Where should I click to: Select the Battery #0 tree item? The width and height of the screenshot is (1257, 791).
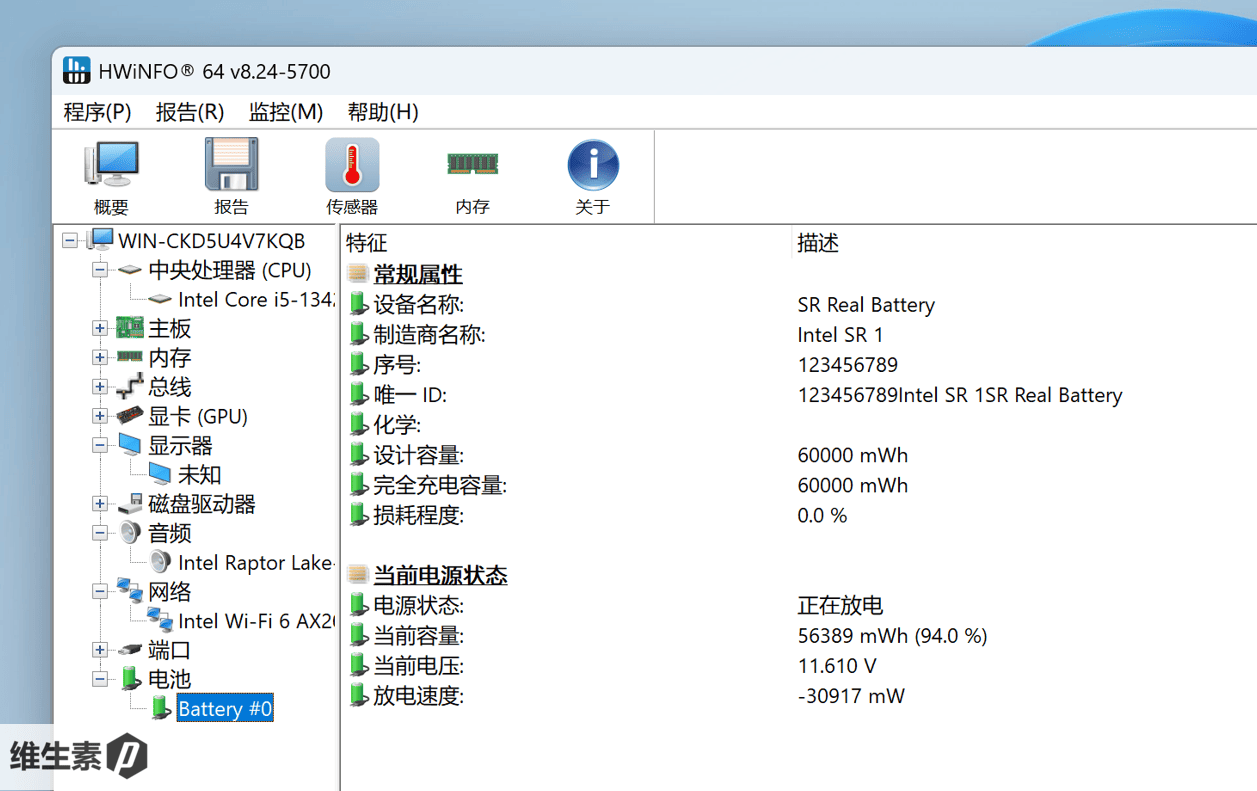[x=224, y=709]
